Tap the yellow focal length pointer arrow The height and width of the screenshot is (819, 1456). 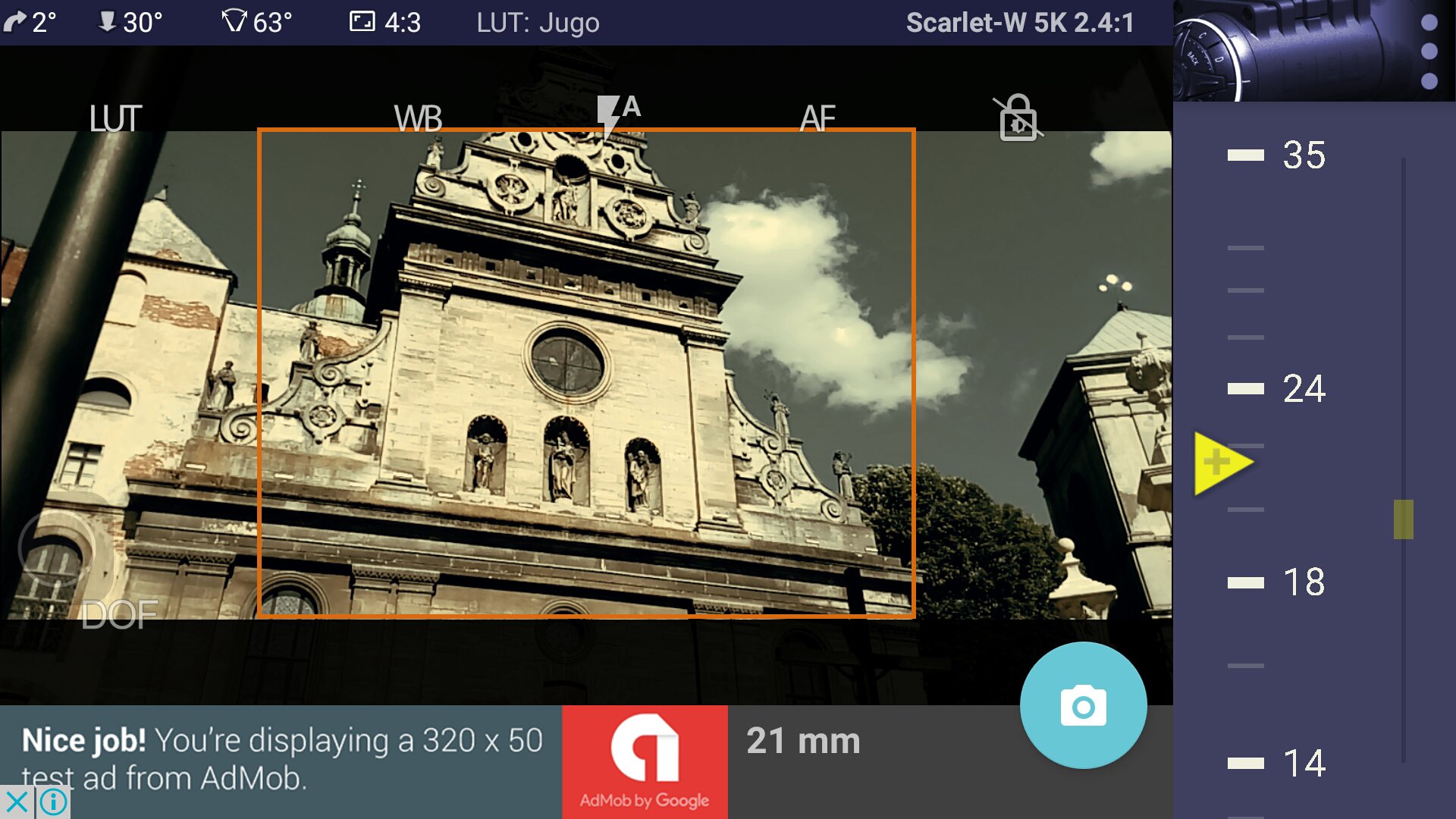point(1222,463)
